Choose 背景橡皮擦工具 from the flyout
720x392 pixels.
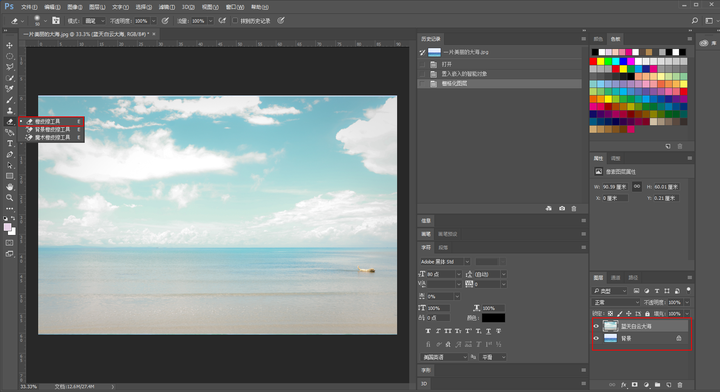point(53,129)
